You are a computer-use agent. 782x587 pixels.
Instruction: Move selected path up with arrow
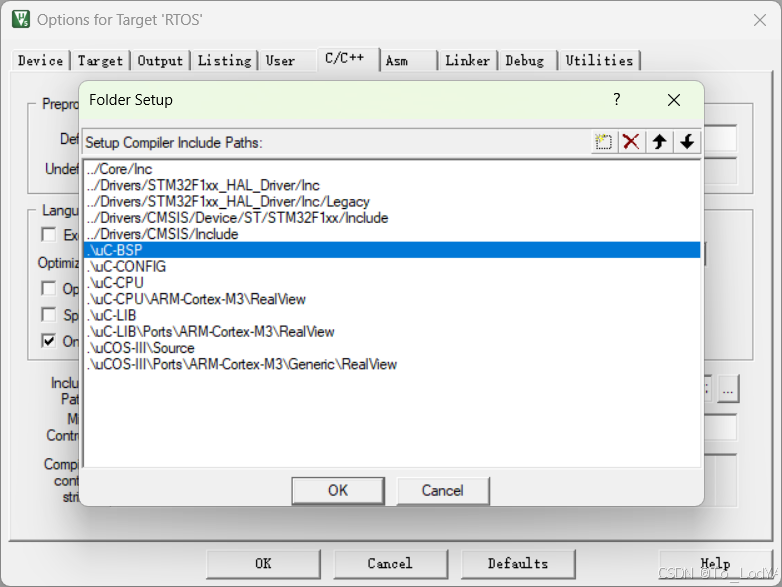(x=659, y=142)
